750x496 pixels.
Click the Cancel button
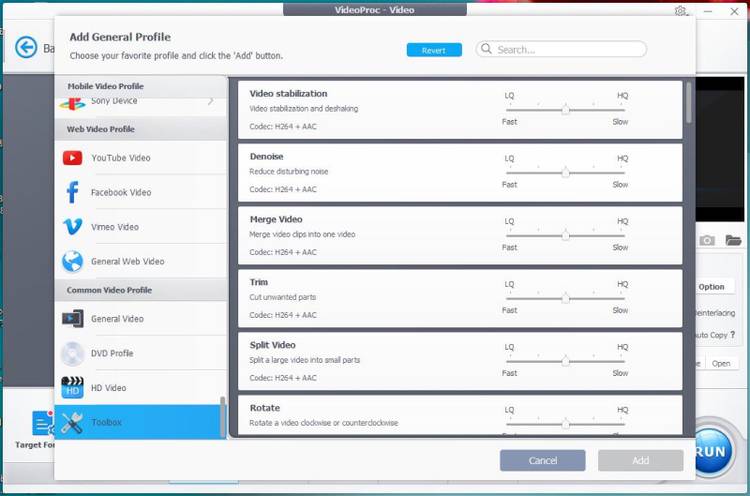pos(542,460)
